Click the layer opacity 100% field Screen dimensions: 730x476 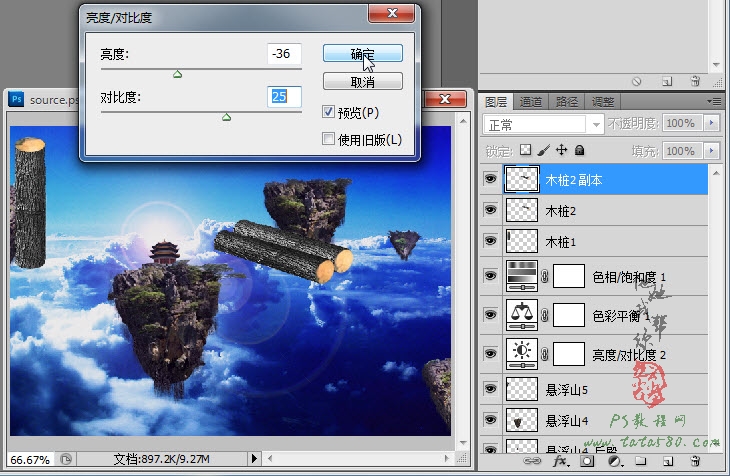click(x=683, y=123)
